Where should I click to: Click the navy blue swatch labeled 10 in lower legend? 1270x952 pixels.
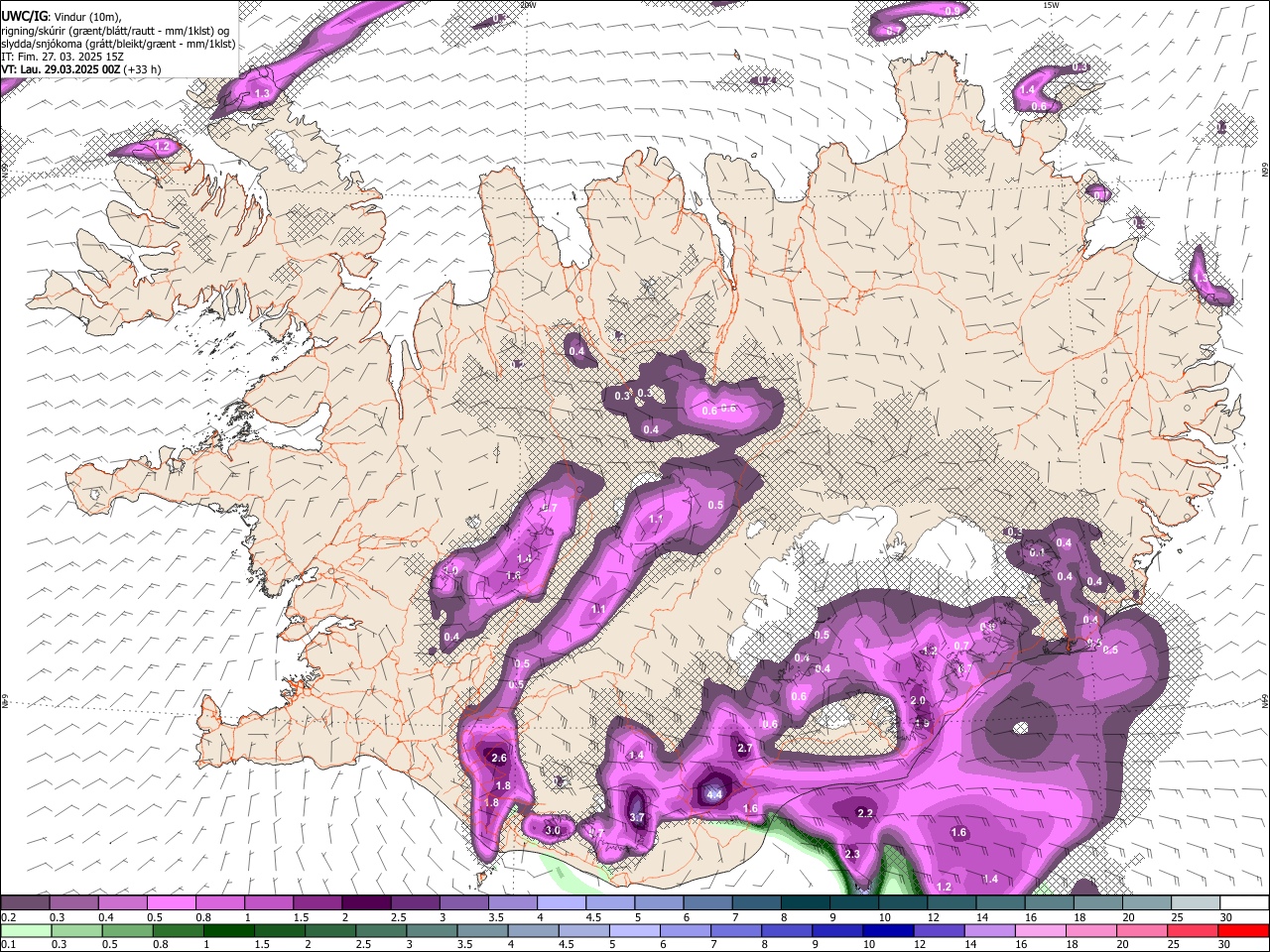(888, 930)
